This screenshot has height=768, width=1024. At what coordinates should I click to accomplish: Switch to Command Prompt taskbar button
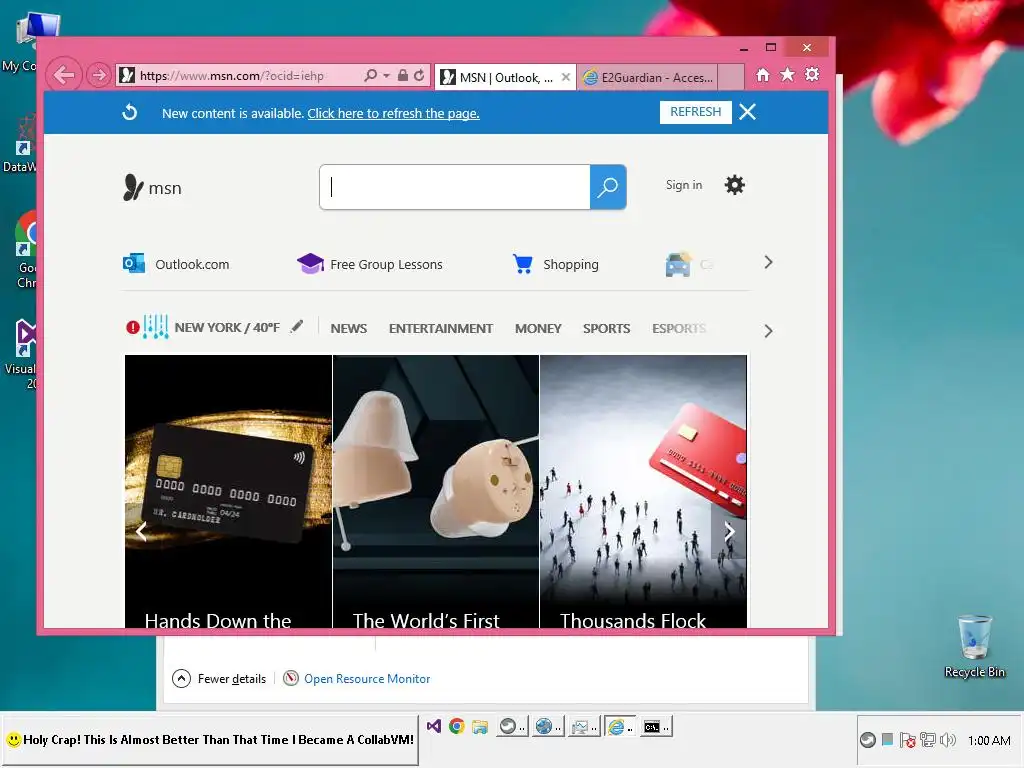655,726
